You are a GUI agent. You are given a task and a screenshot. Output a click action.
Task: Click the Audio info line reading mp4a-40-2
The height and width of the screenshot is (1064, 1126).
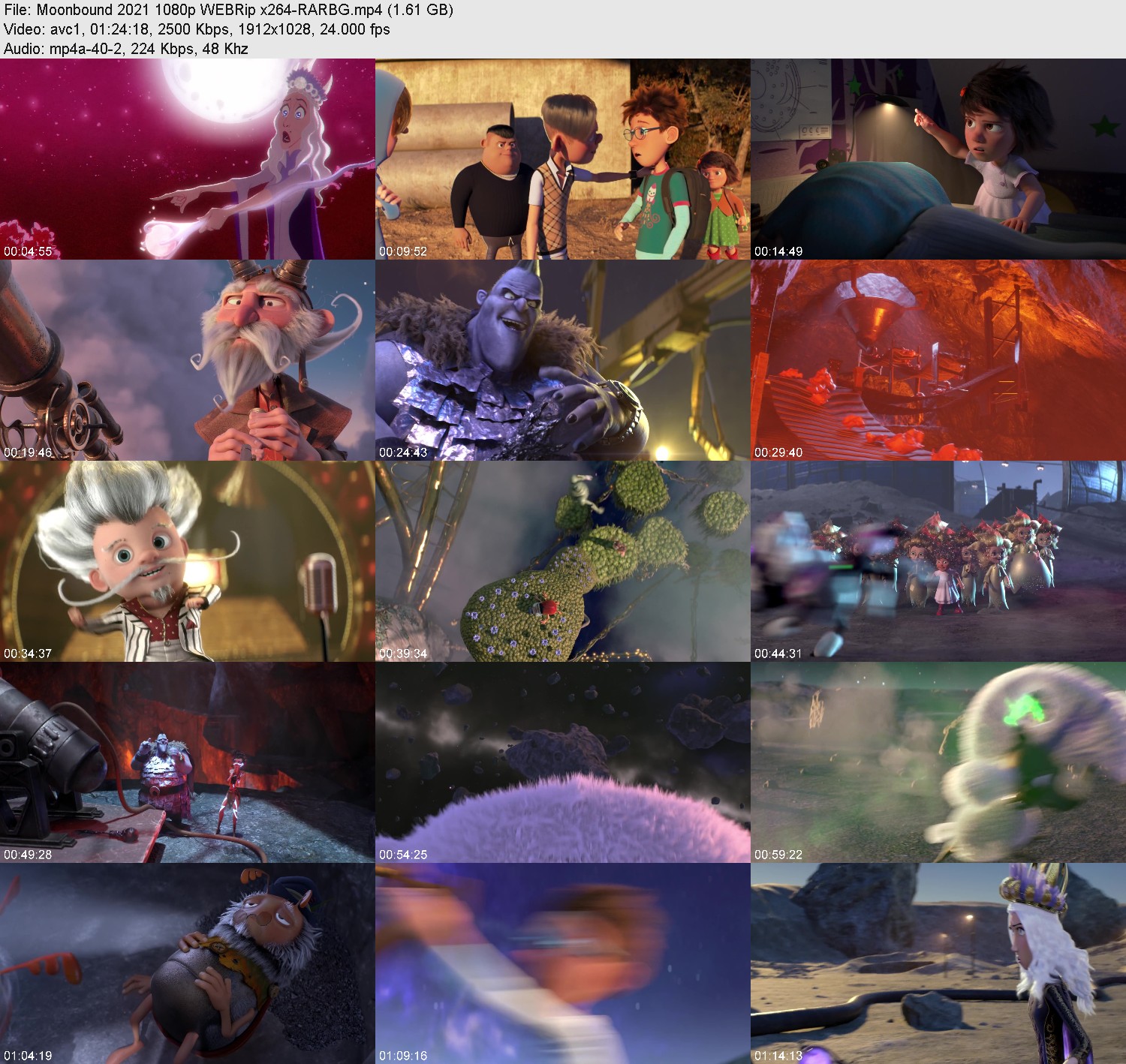(125, 49)
